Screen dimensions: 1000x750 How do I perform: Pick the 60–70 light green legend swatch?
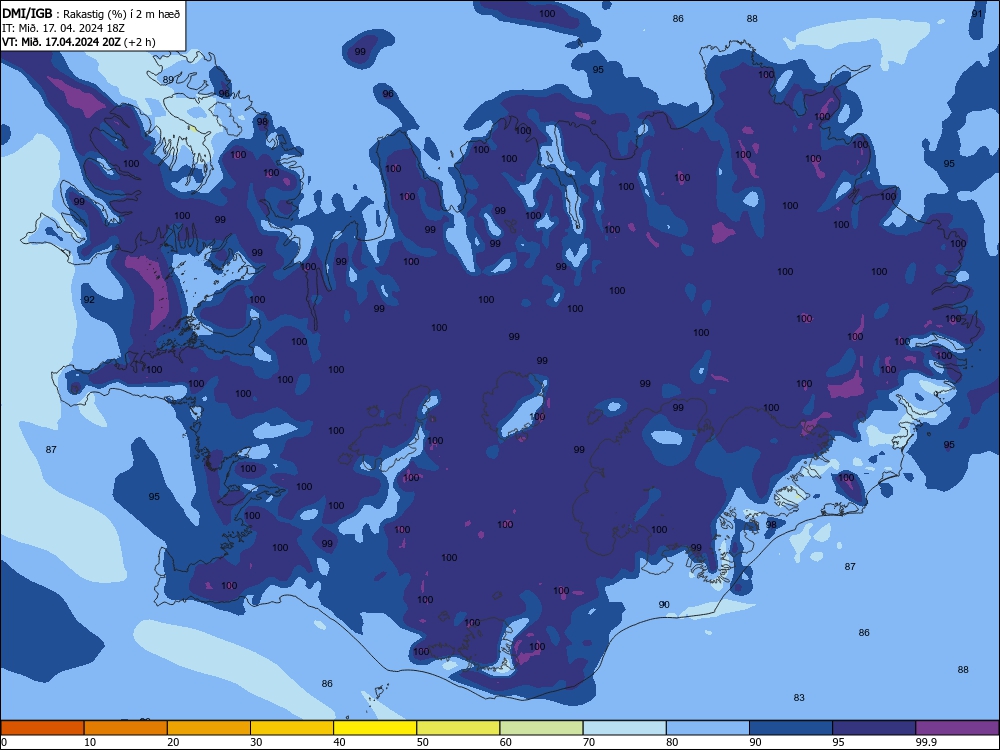click(541, 728)
